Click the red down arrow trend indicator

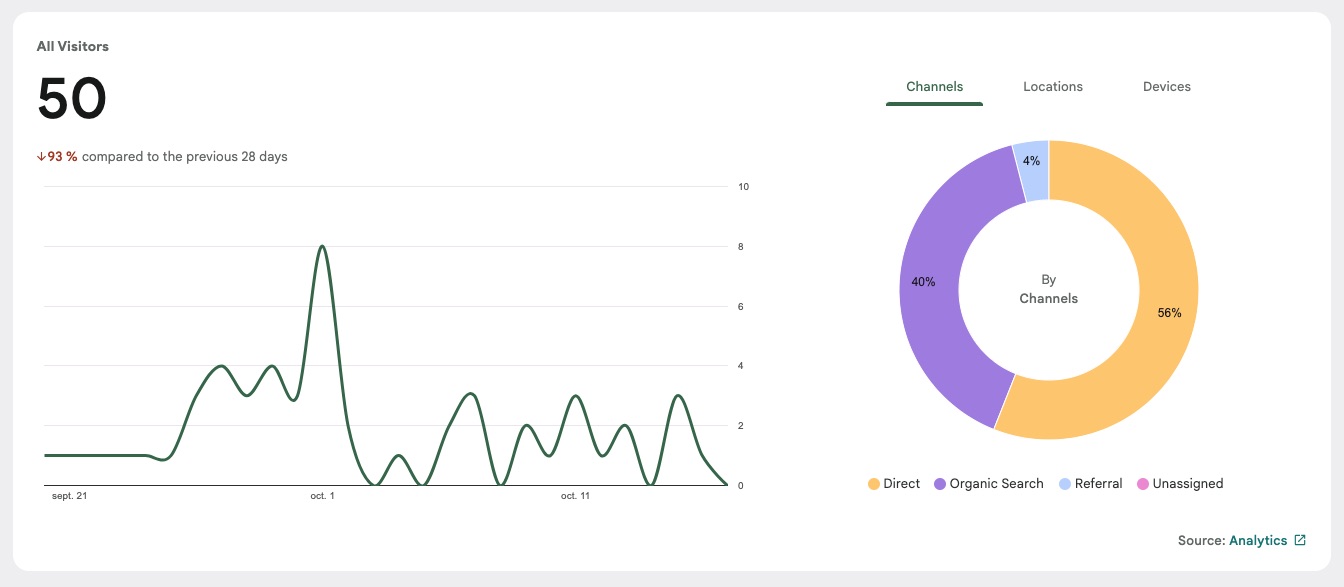click(41, 157)
